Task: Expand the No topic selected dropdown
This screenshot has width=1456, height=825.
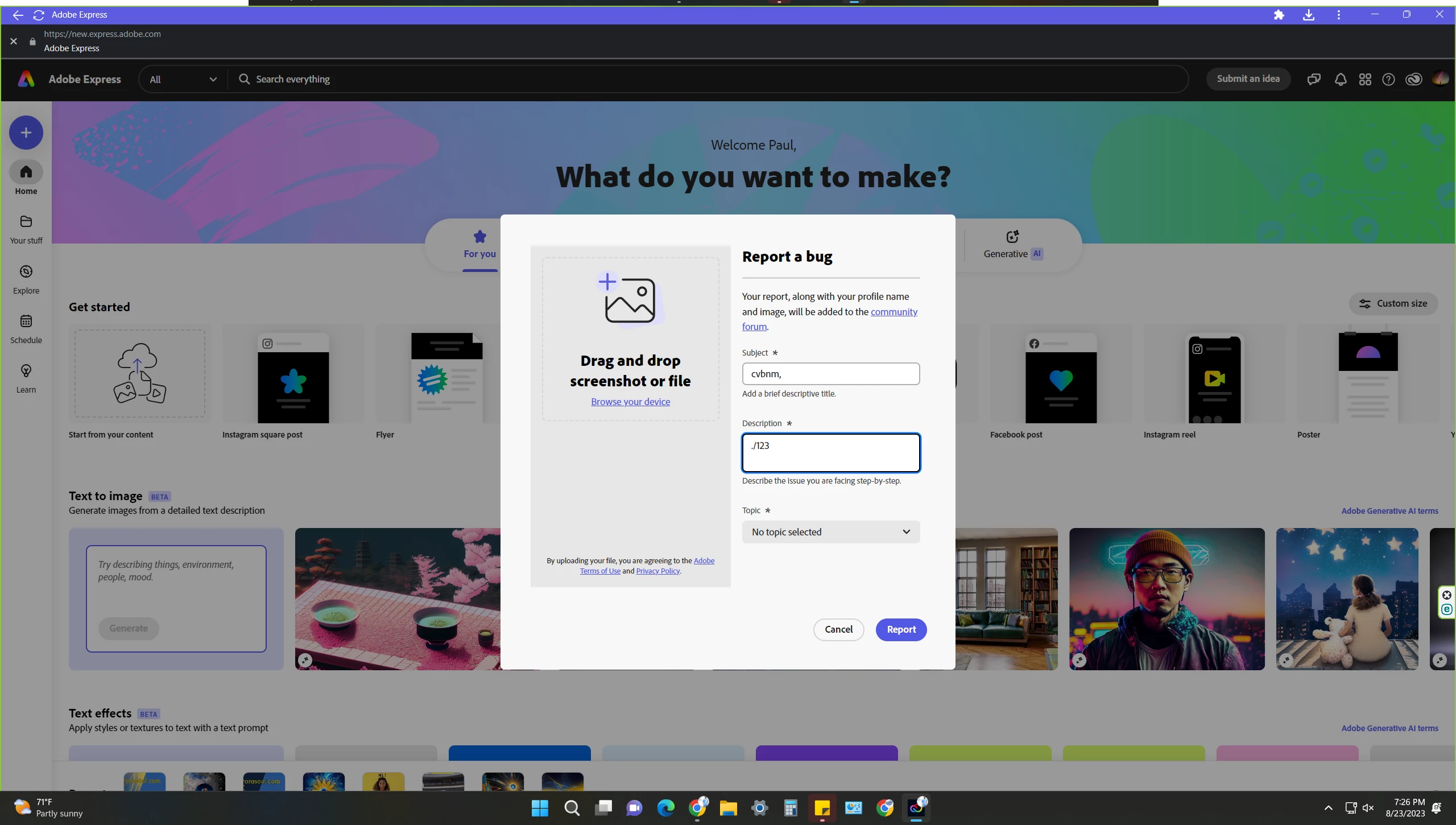Action: [x=830, y=532]
